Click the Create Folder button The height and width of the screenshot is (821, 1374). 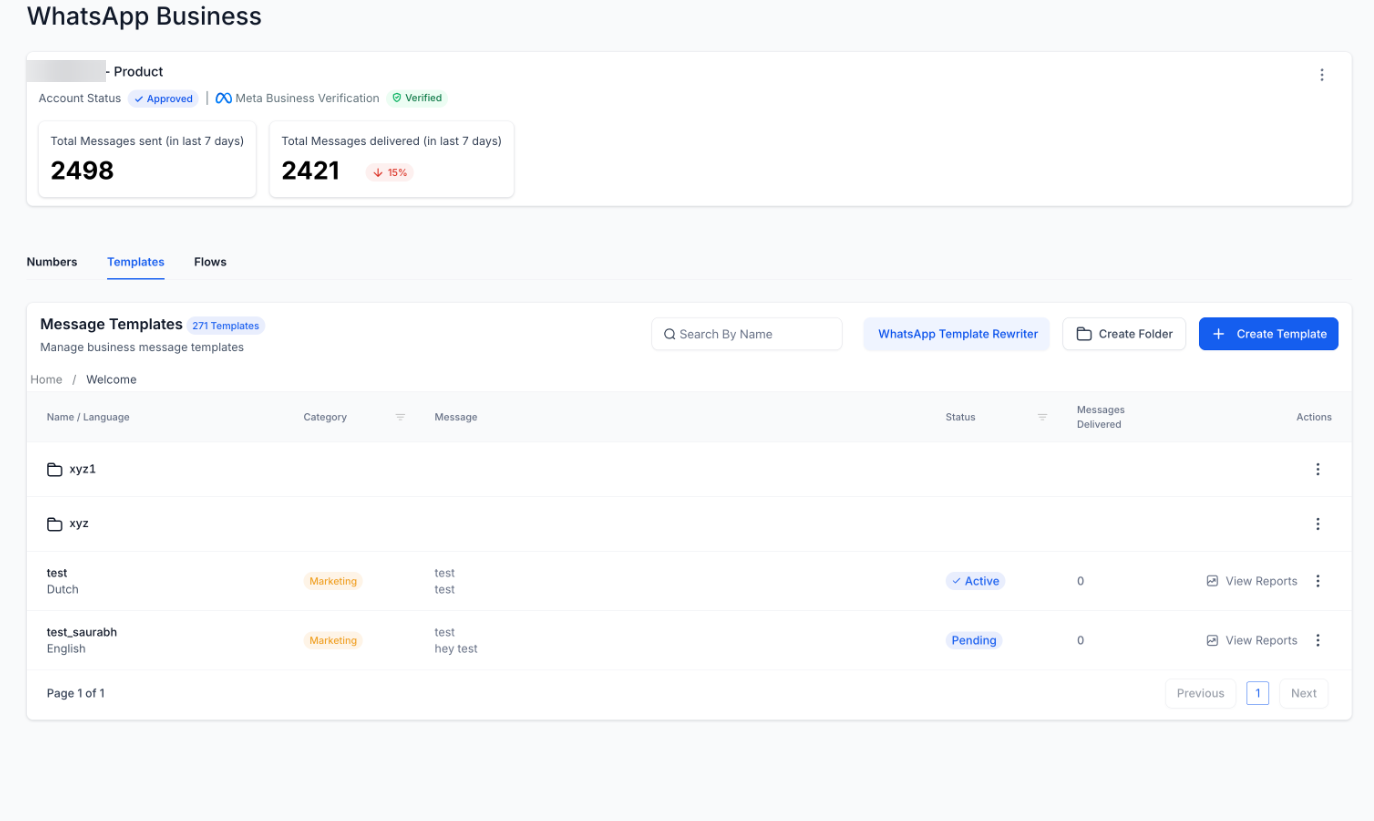(1124, 334)
